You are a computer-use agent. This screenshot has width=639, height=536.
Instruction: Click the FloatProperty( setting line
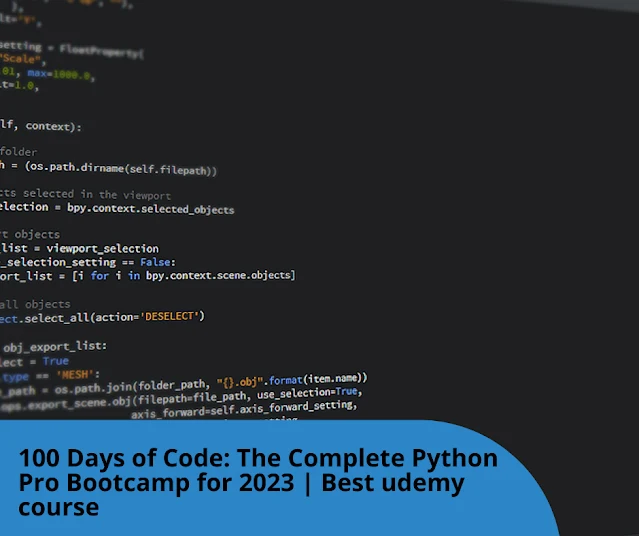click(x=72, y=49)
